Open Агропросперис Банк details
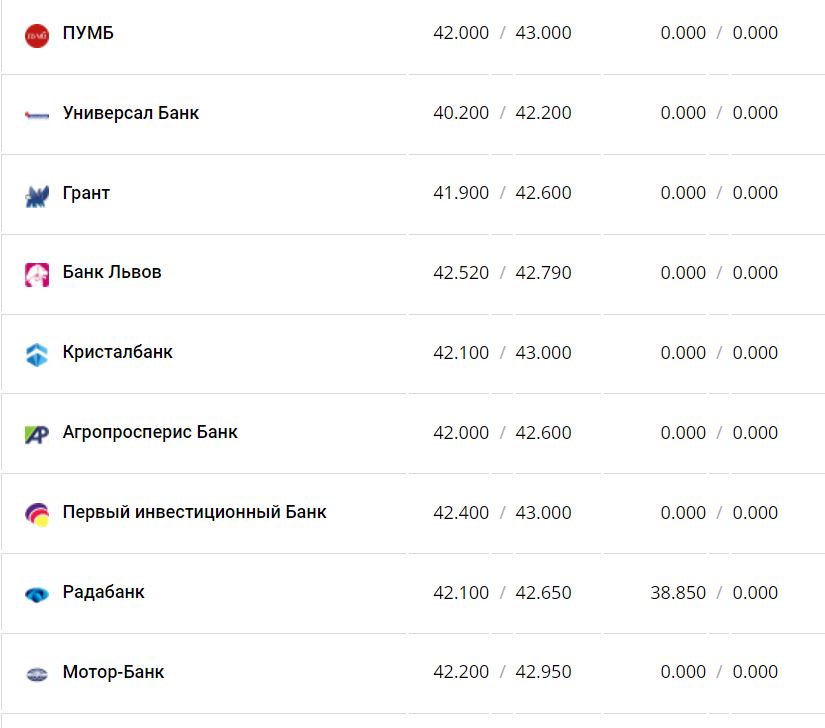Screen dimensions: 825x728 click(150, 432)
